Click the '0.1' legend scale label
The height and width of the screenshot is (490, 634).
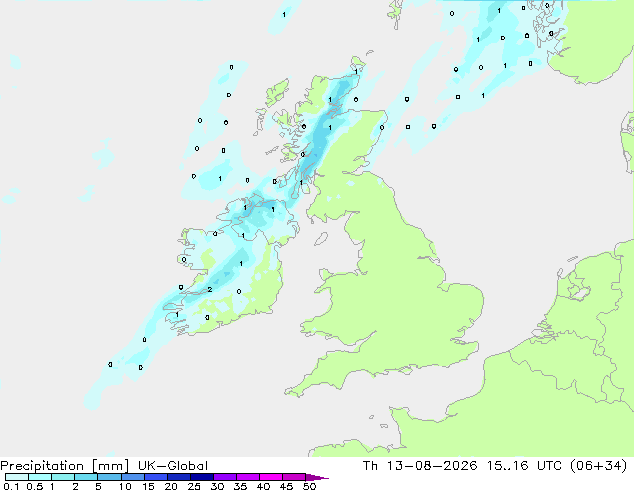pyautogui.click(x=11, y=486)
